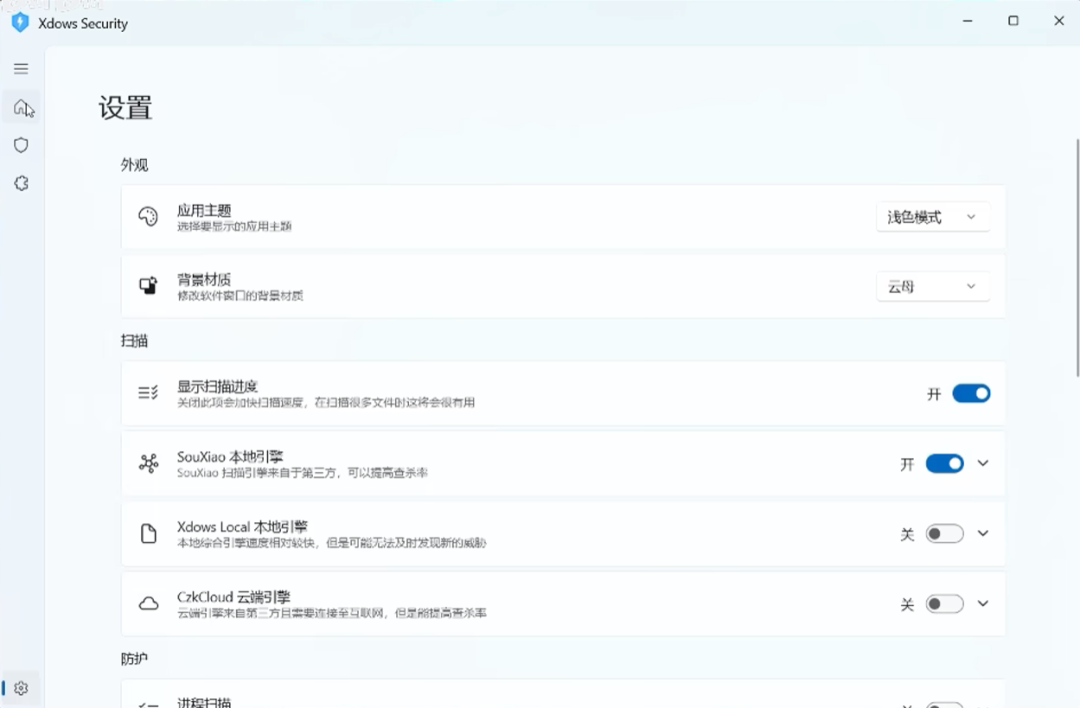Click the file icon beside Xdows Local 本地引擎
This screenshot has width=1080, height=708.
point(148,534)
